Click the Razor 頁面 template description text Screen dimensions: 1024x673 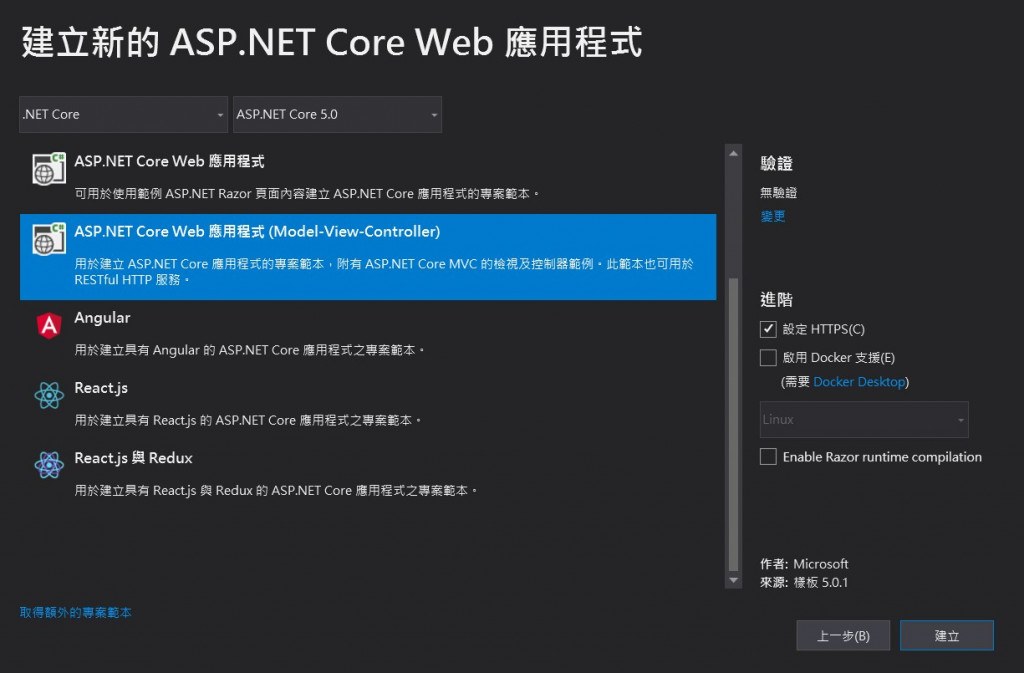[307, 194]
